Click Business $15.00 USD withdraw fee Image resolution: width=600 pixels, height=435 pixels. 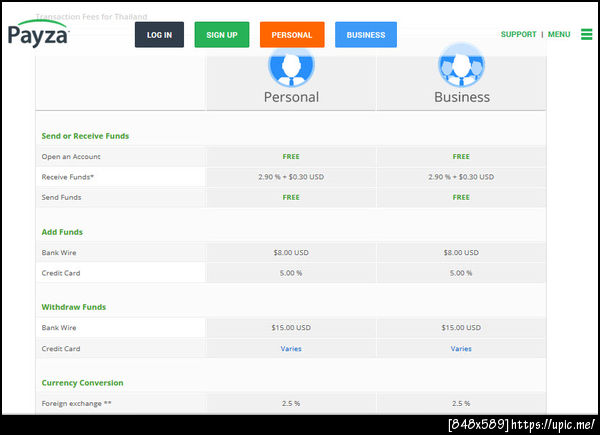(x=461, y=328)
